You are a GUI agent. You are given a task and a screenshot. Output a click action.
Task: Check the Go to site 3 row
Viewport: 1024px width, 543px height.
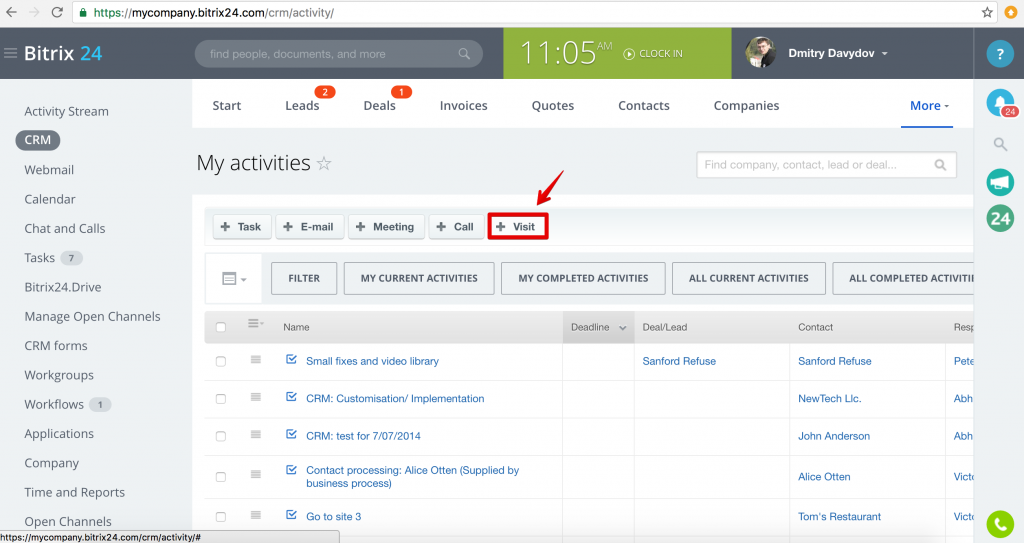pyautogui.click(x=221, y=517)
